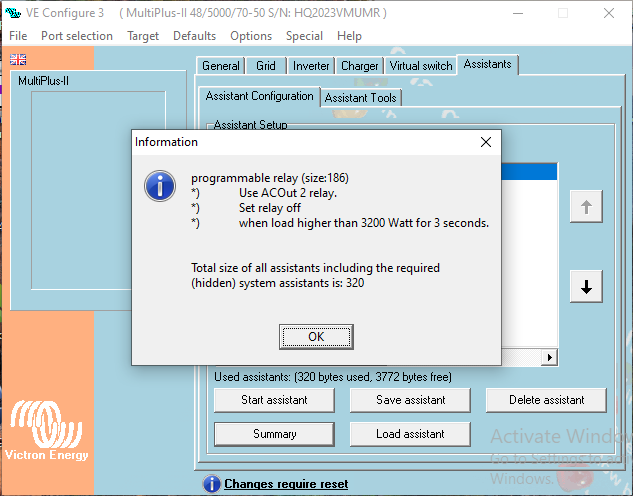Click the VE Configure app icon in title bar
This screenshot has height=496, width=633.
(13, 13)
